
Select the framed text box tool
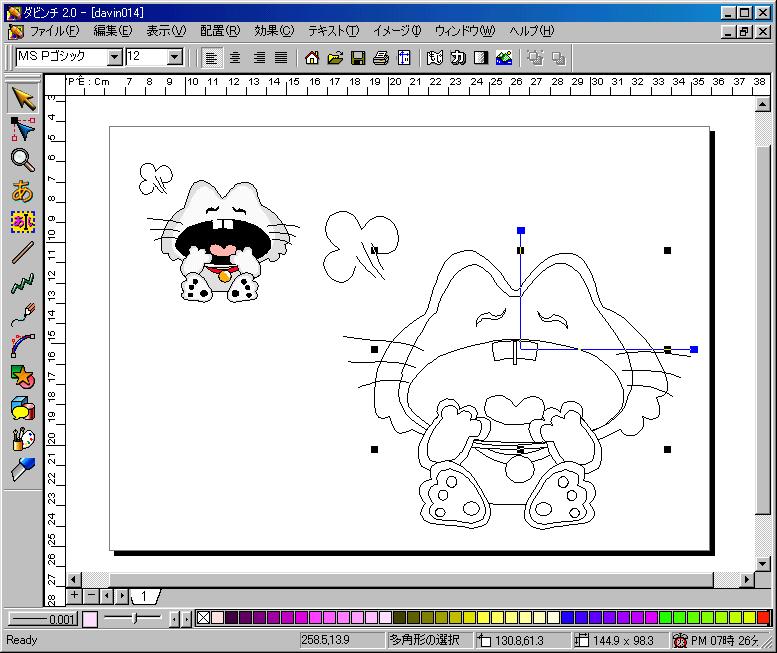(x=23, y=221)
